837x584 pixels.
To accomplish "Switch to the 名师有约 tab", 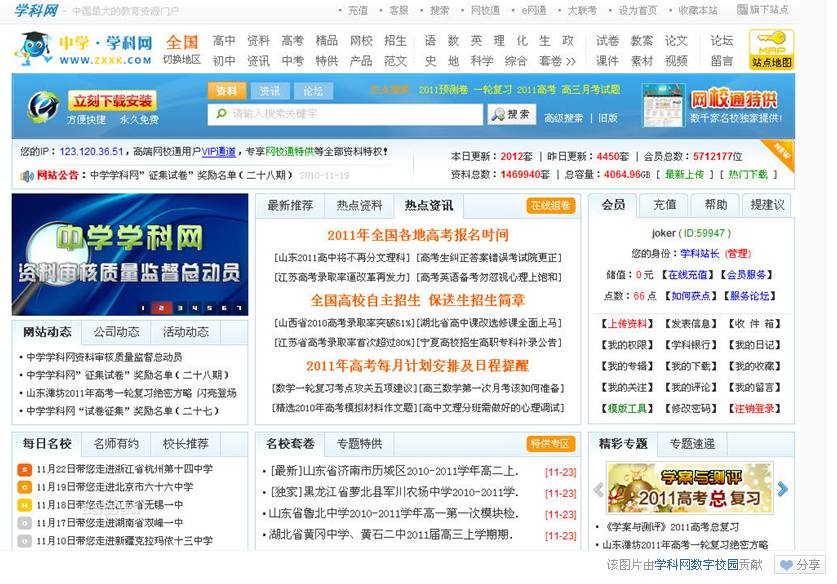I will (116, 444).
